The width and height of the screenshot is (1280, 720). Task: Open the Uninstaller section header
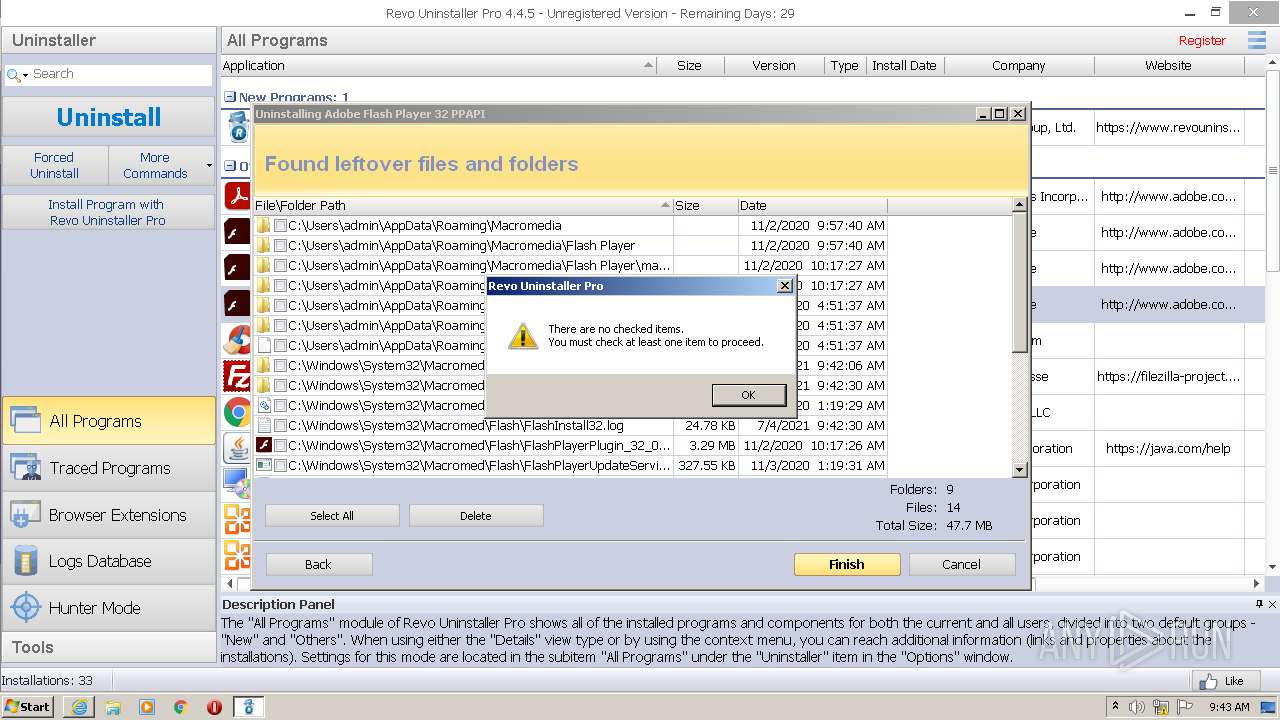pos(108,40)
